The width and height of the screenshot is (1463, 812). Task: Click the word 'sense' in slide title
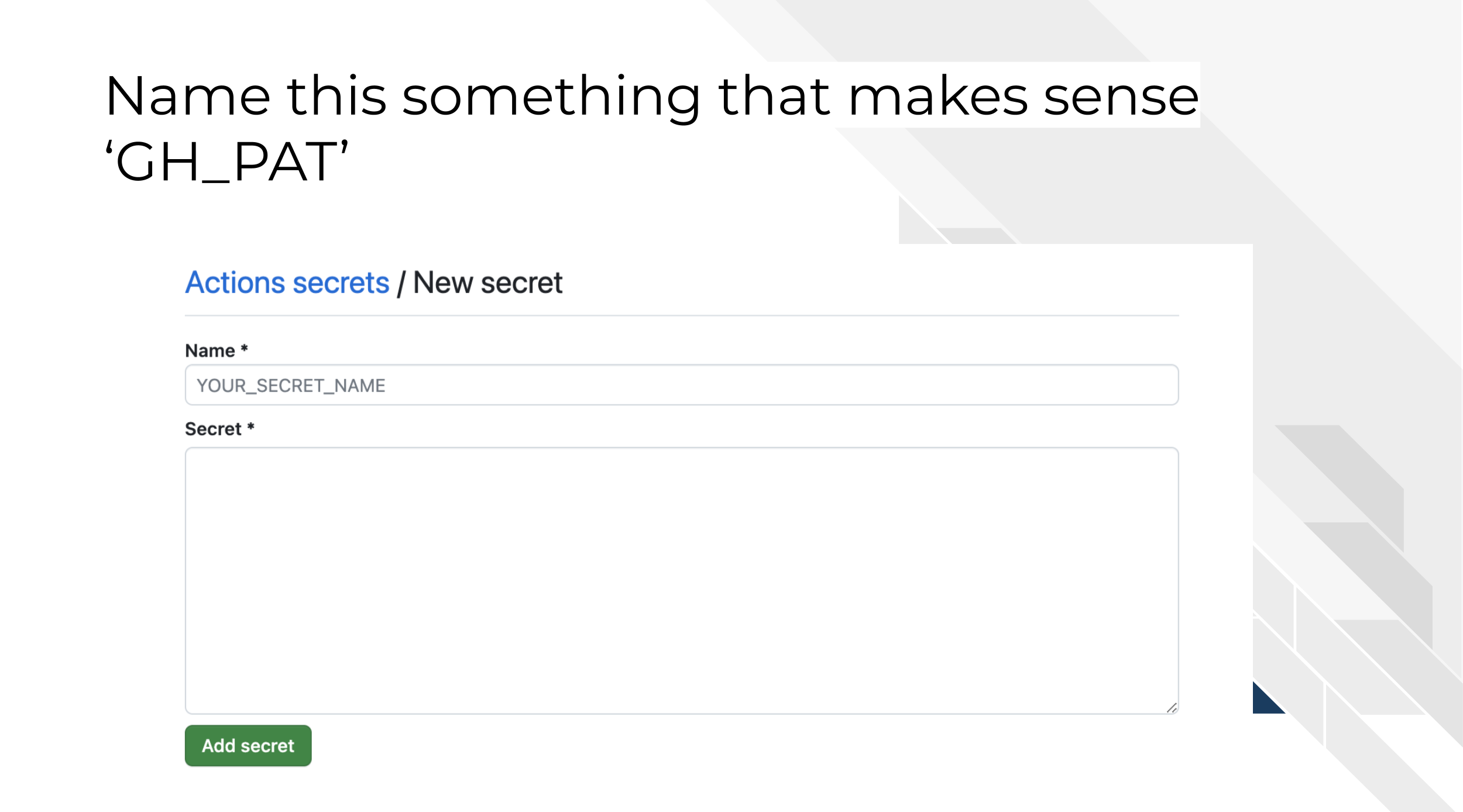click(x=1121, y=96)
